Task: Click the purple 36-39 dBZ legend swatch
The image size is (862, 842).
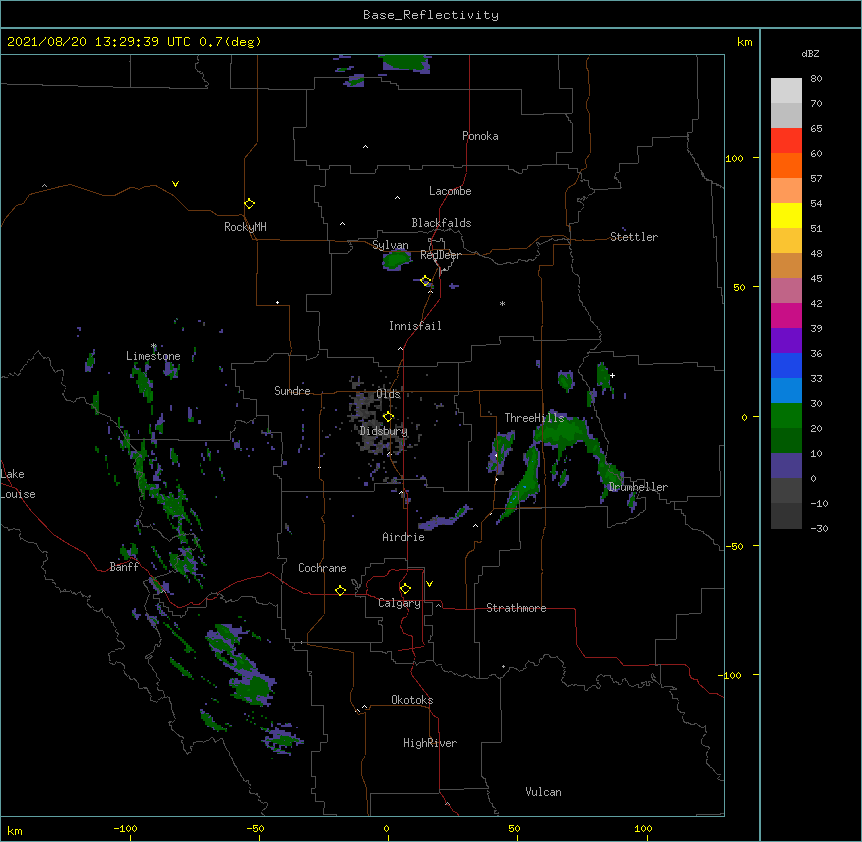Action: (x=786, y=341)
